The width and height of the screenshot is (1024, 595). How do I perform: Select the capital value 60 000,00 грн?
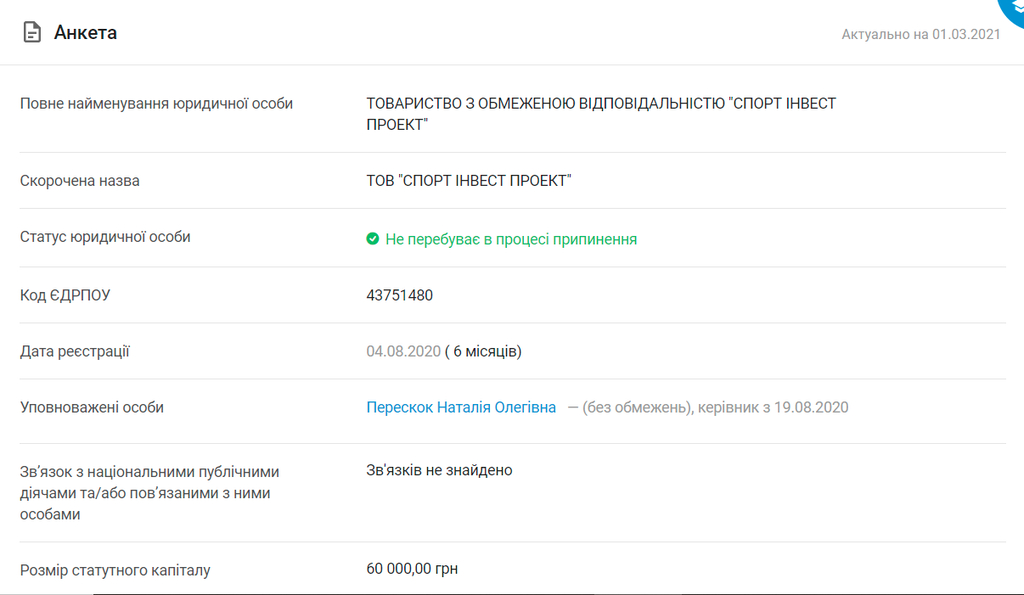412,569
